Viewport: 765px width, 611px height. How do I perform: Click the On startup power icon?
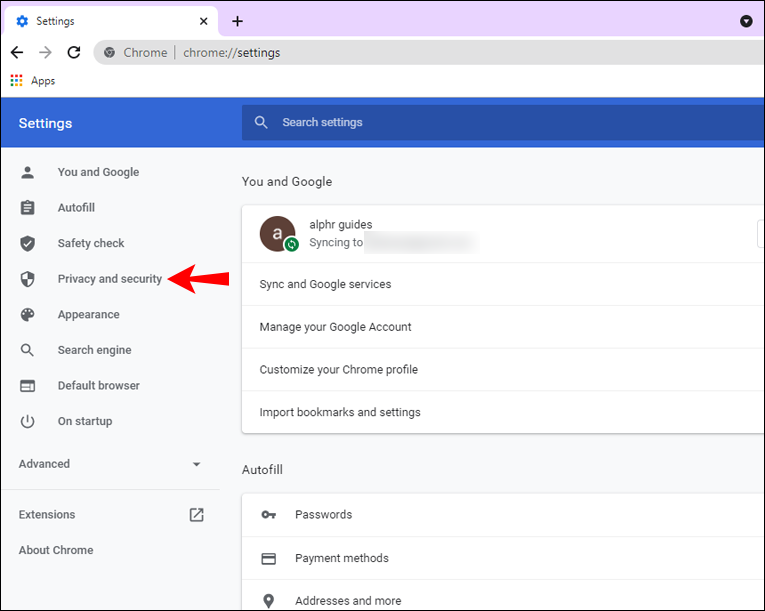click(27, 421)
